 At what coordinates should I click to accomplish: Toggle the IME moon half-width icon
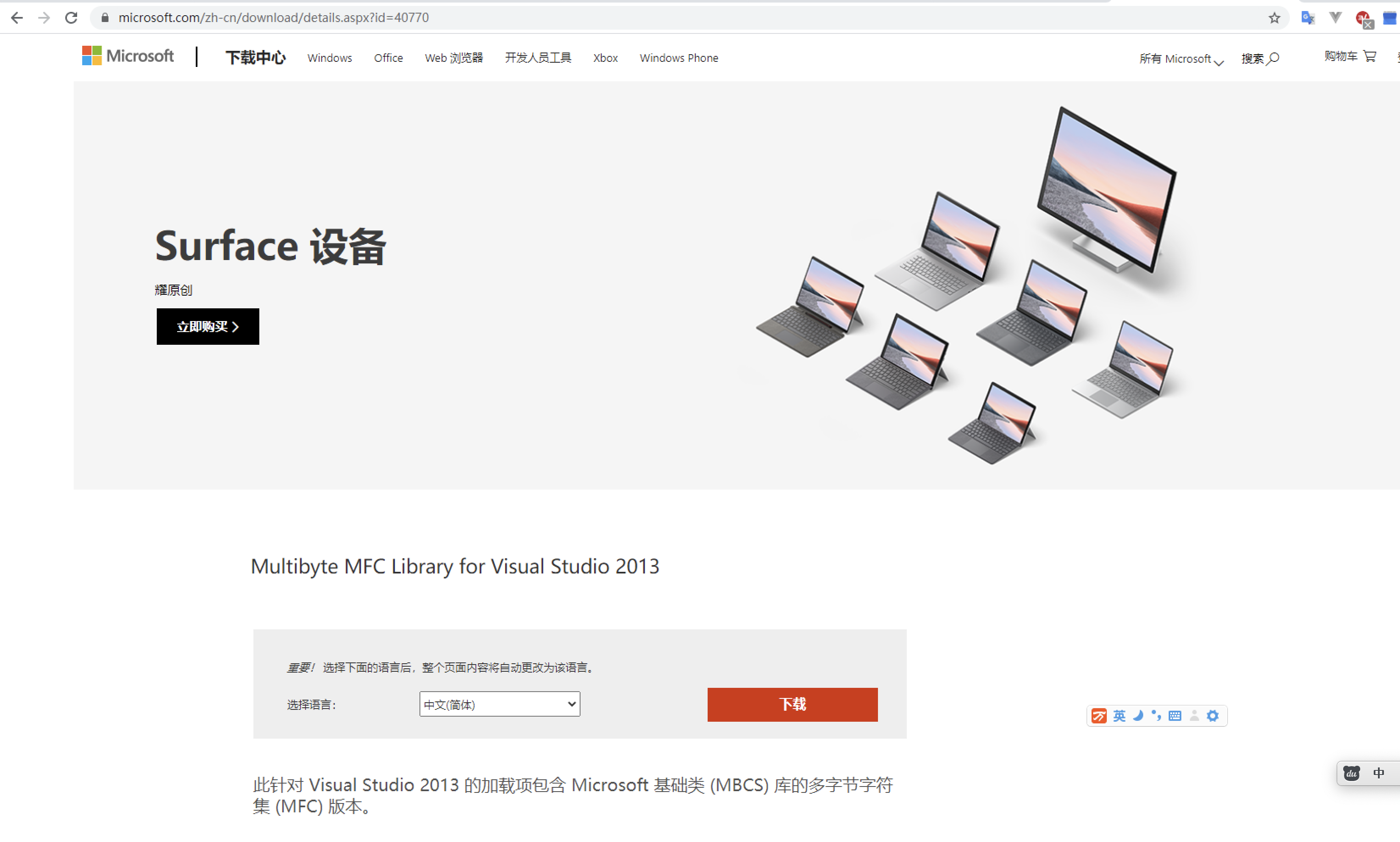1138,716
